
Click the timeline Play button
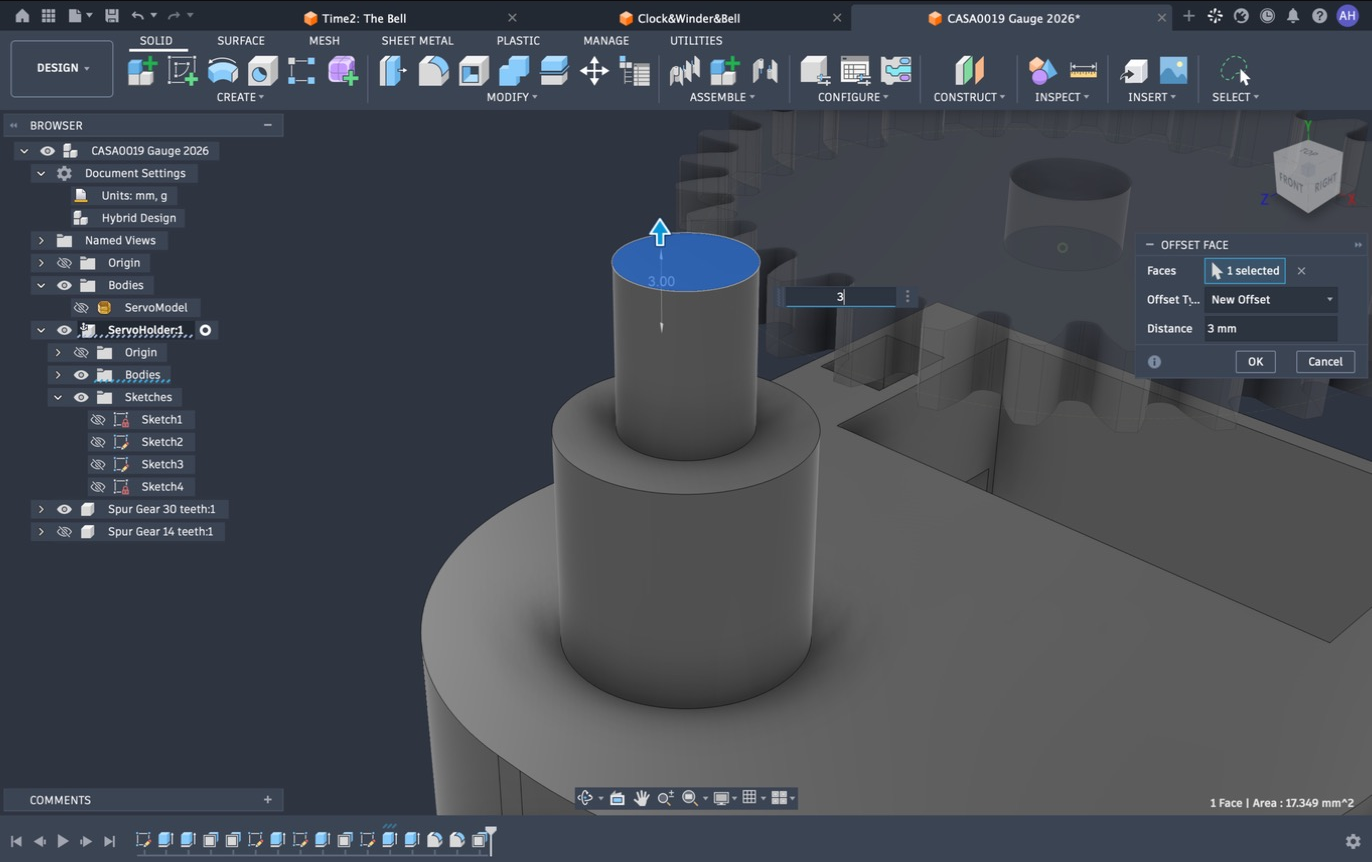[62, 841]
